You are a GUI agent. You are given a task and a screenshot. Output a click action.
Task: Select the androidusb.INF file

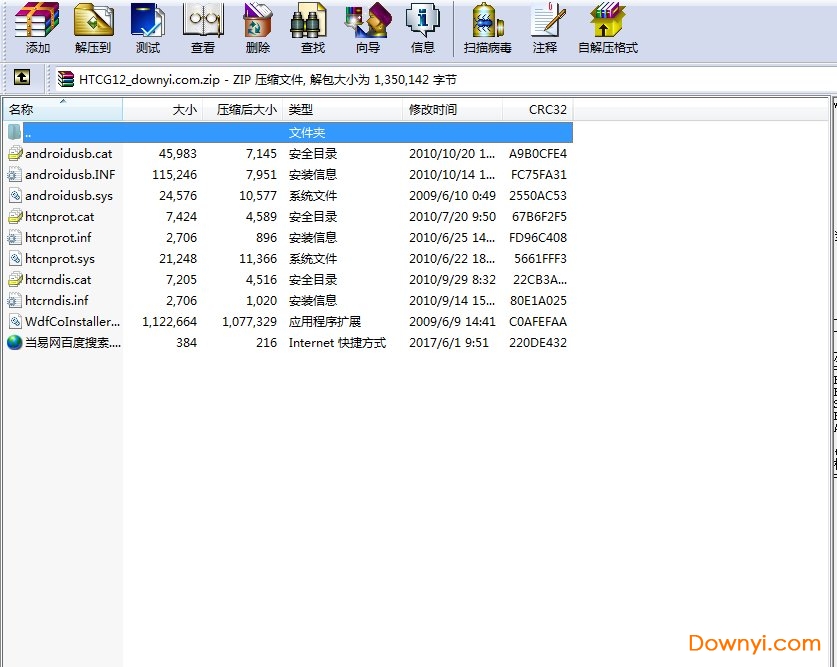(69, 175)
